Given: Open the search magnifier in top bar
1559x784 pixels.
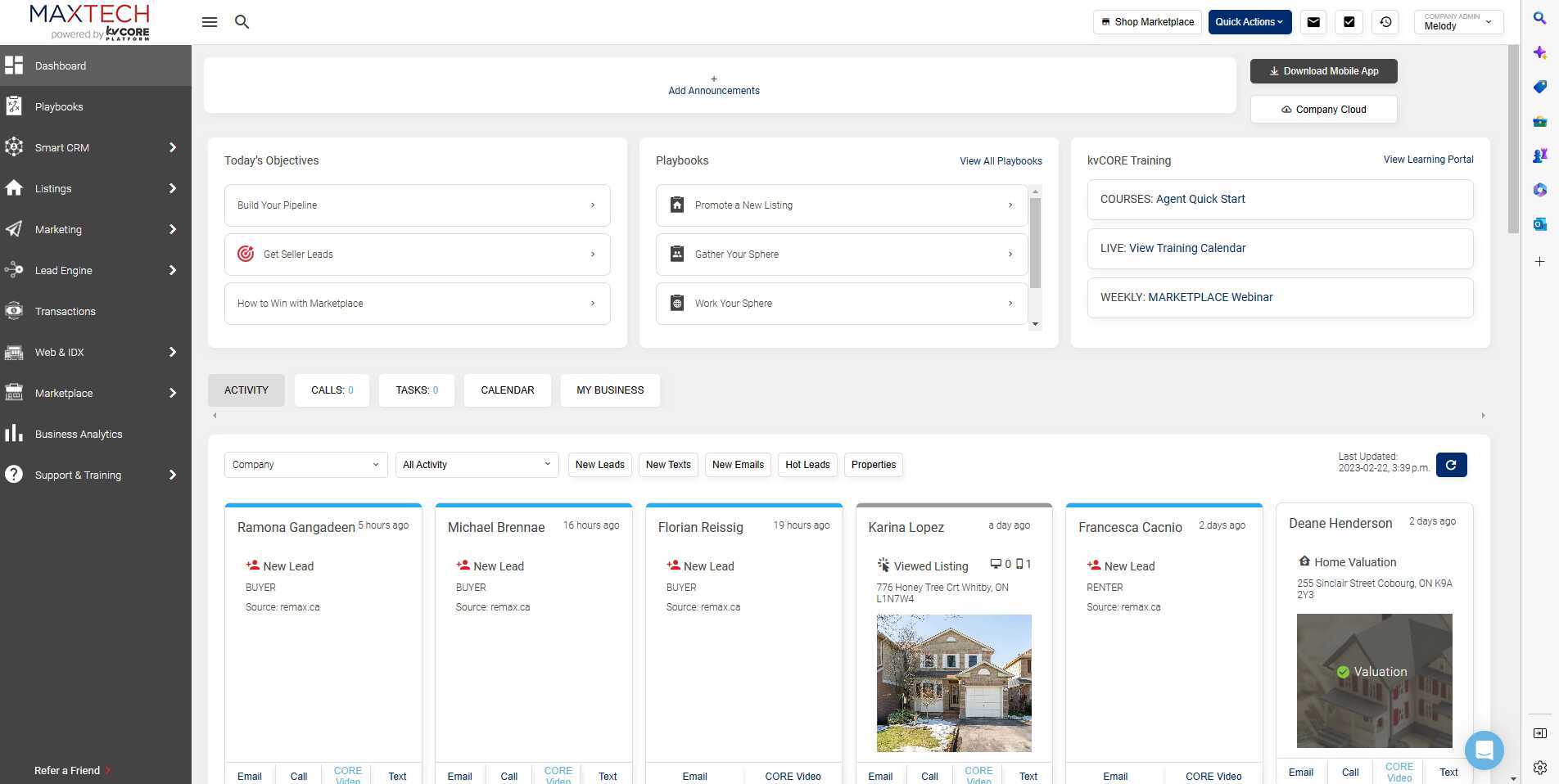Looking at the screenshot, I should pyautogui.click(x=242, y=22).
